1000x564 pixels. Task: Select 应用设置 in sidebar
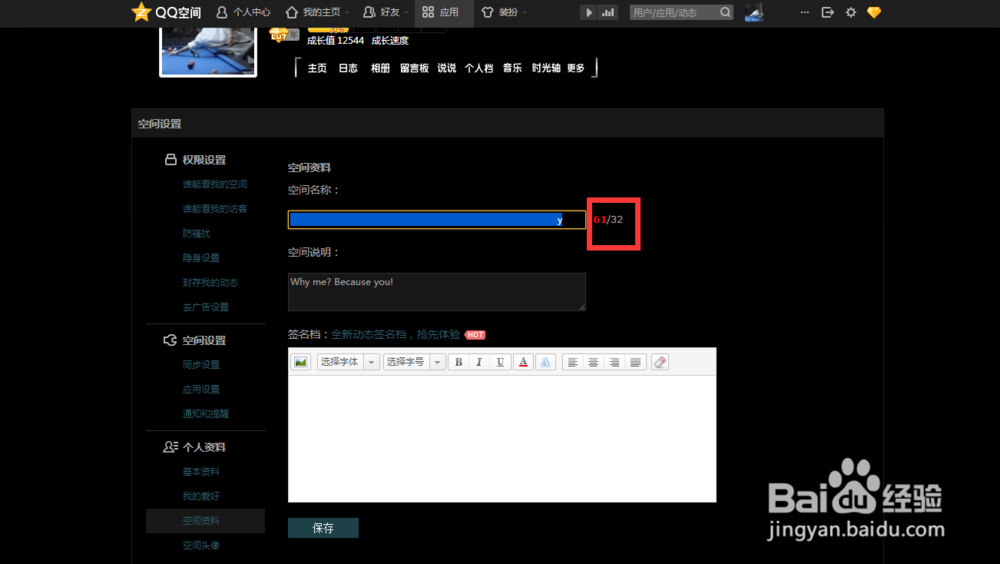pos(201,389)
